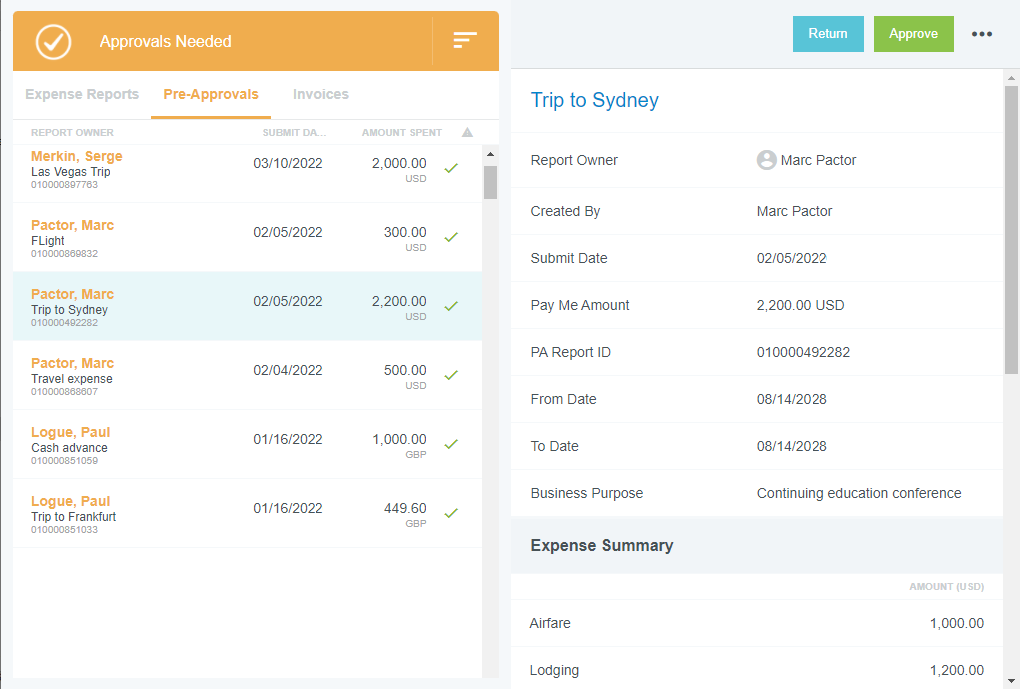Open the sort and filter list icon
1020x689 pixels.
click(x=465, y=40)
